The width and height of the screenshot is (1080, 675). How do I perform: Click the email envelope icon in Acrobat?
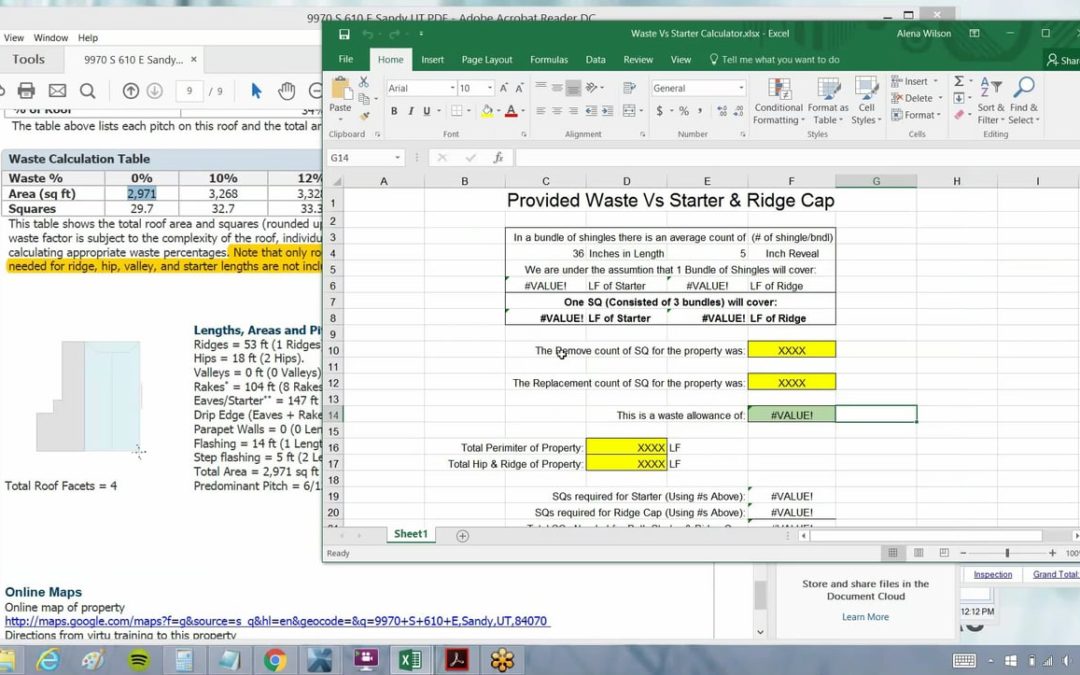tap(57, 90)
